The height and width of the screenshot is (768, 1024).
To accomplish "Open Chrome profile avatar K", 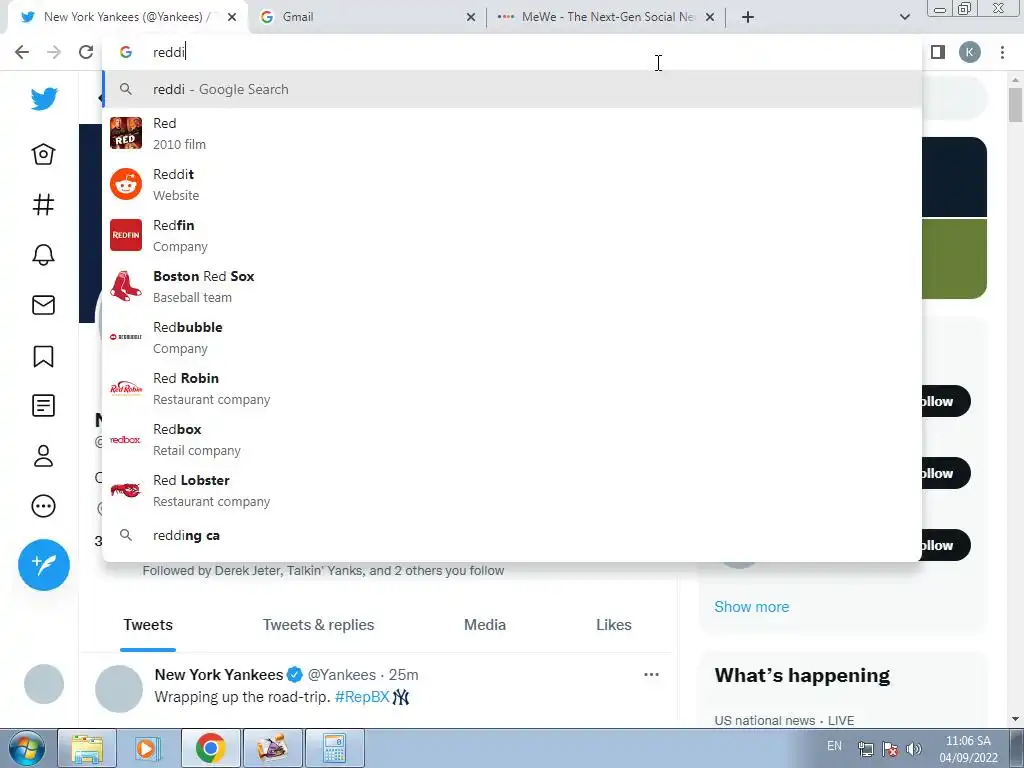I will pos(970,52).
